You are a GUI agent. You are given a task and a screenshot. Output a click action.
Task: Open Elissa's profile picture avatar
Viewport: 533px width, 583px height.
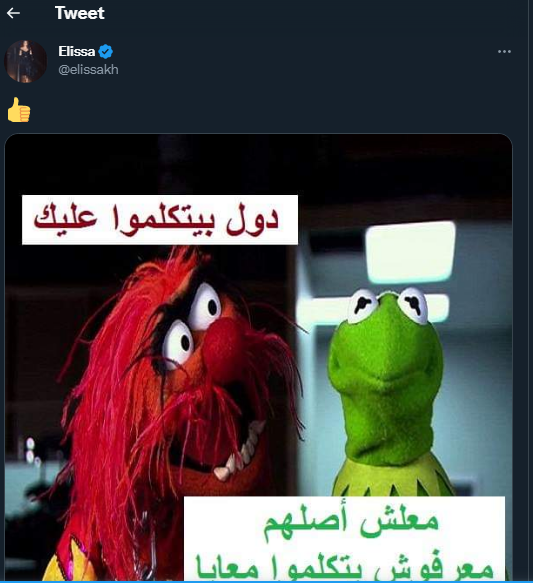[x=25, y=61]
